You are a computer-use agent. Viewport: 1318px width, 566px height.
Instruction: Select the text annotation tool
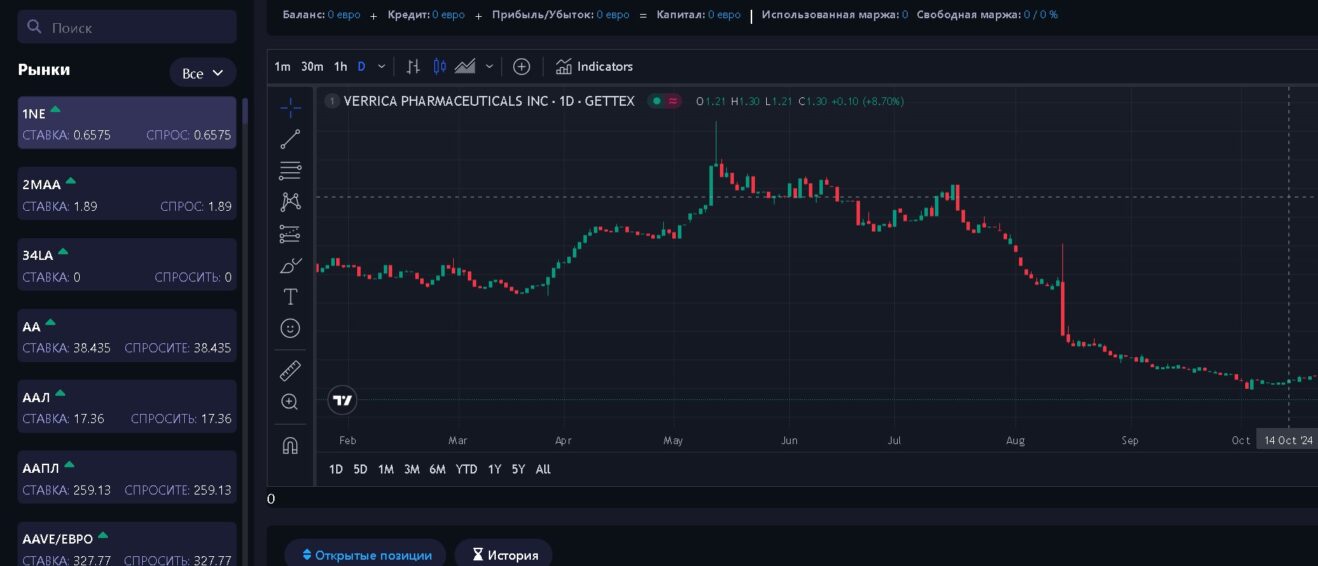point(290,297)
